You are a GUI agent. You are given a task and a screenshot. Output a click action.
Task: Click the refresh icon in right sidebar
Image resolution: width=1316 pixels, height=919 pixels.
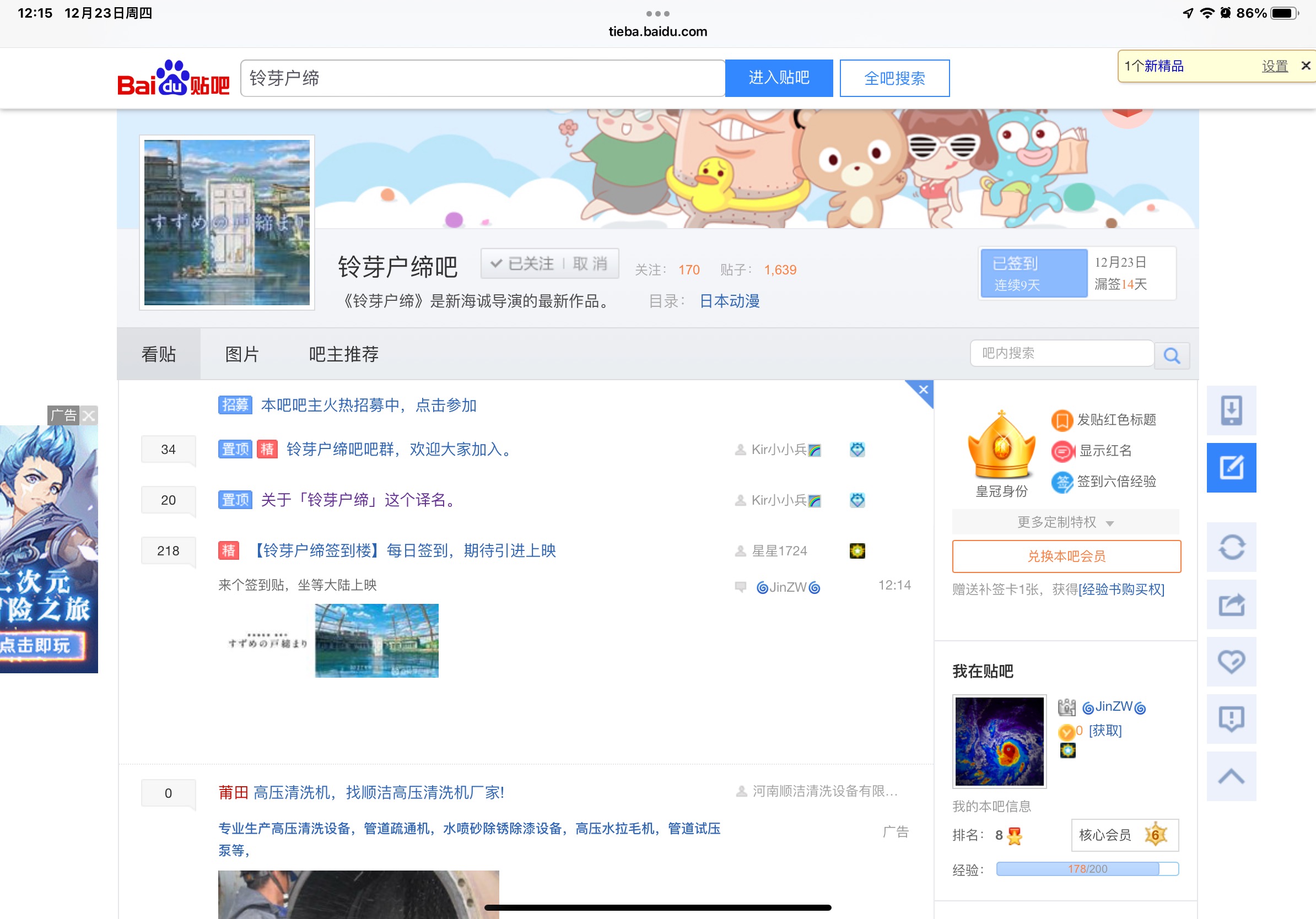pos(1231,547)
